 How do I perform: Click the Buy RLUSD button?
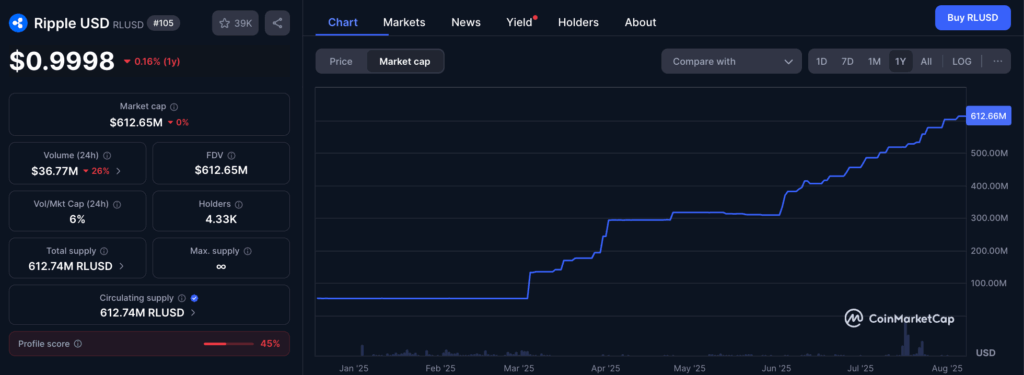click(973, 18)
